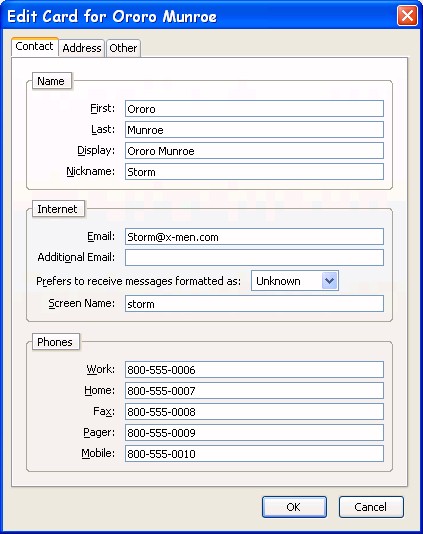Screen dimensions: 423x534
Task: Open the Other tab
Action: [x=123, y=48]
